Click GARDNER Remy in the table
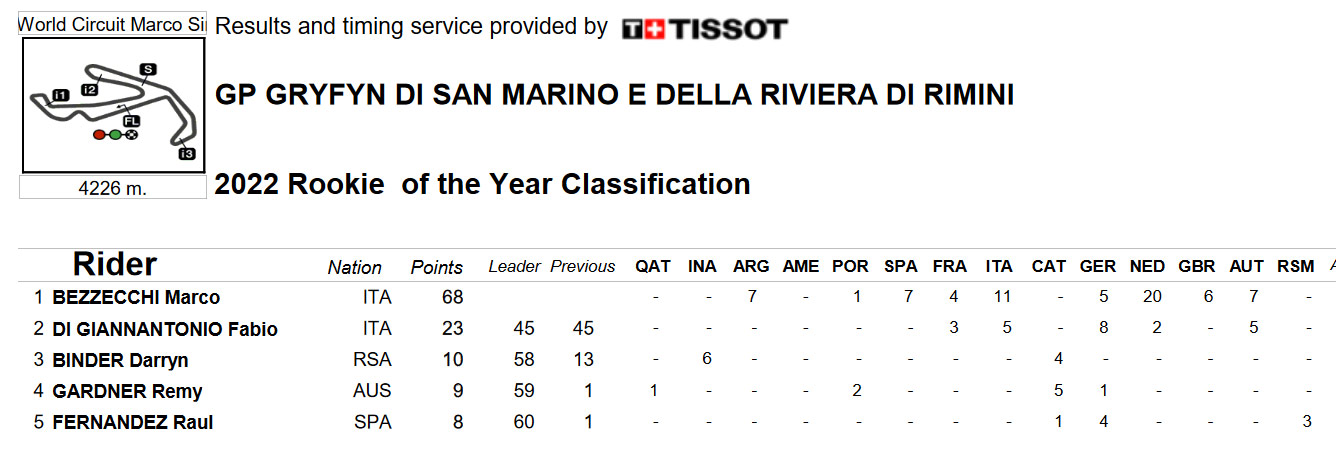 [127, 391]
